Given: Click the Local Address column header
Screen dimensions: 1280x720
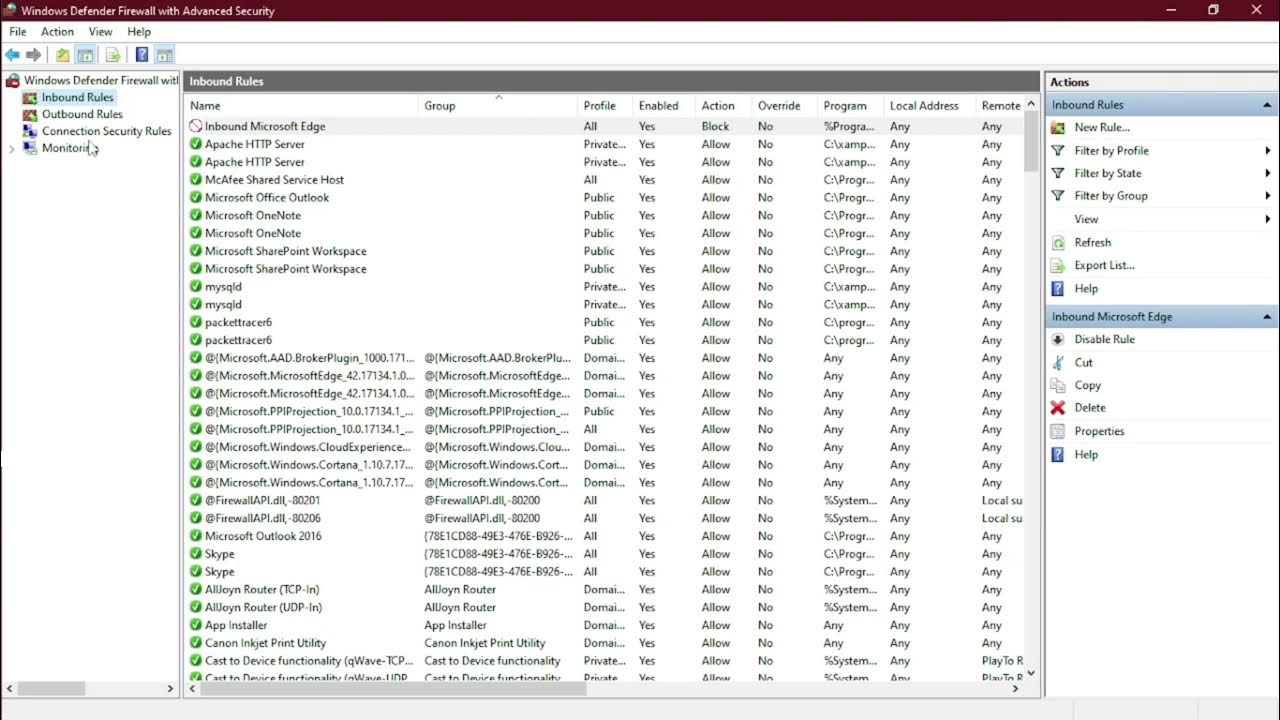Looking at the screenshot, I should tap(929, 105).
